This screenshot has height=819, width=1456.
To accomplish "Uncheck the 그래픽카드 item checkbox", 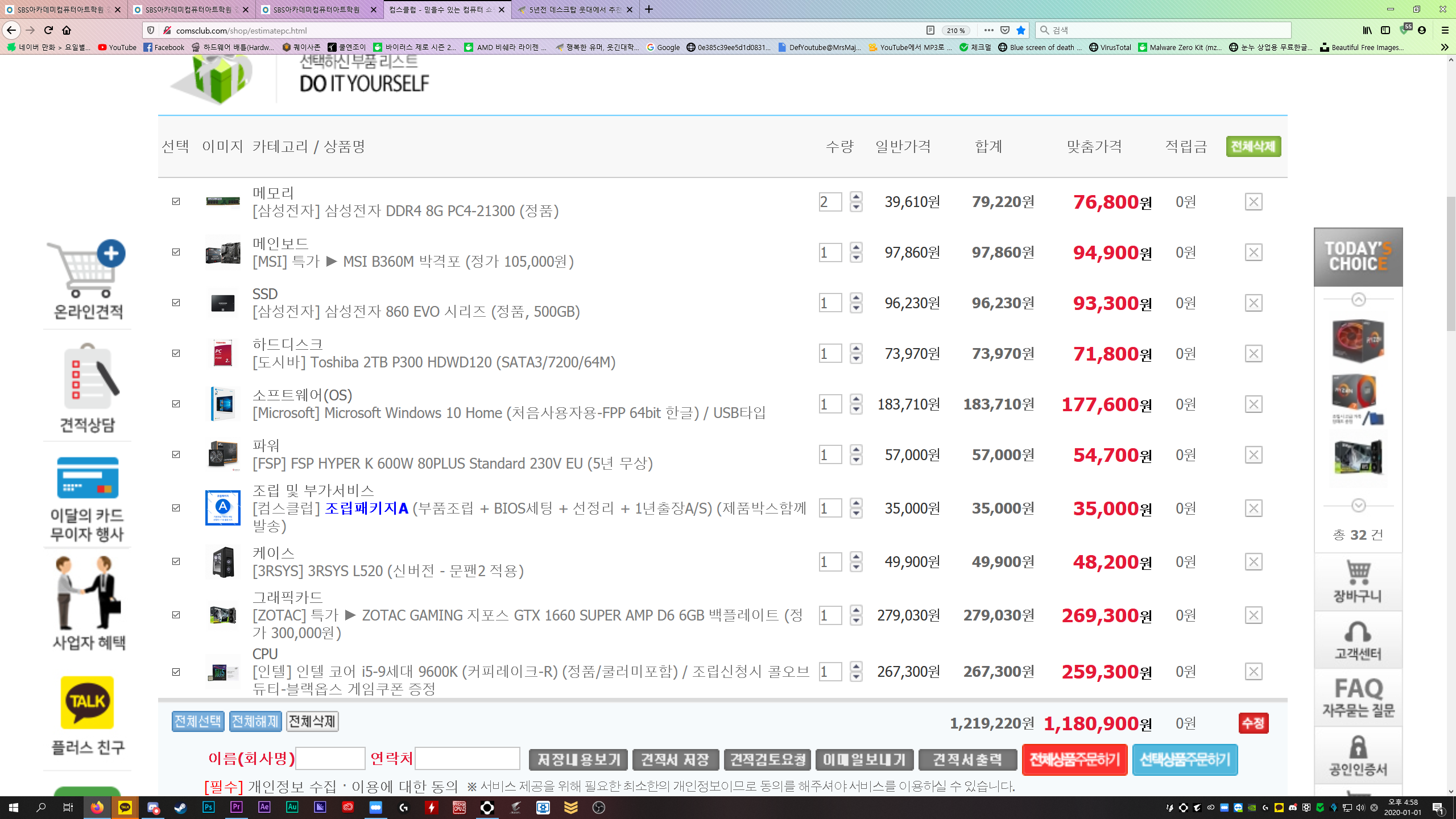I will [176, 615].
